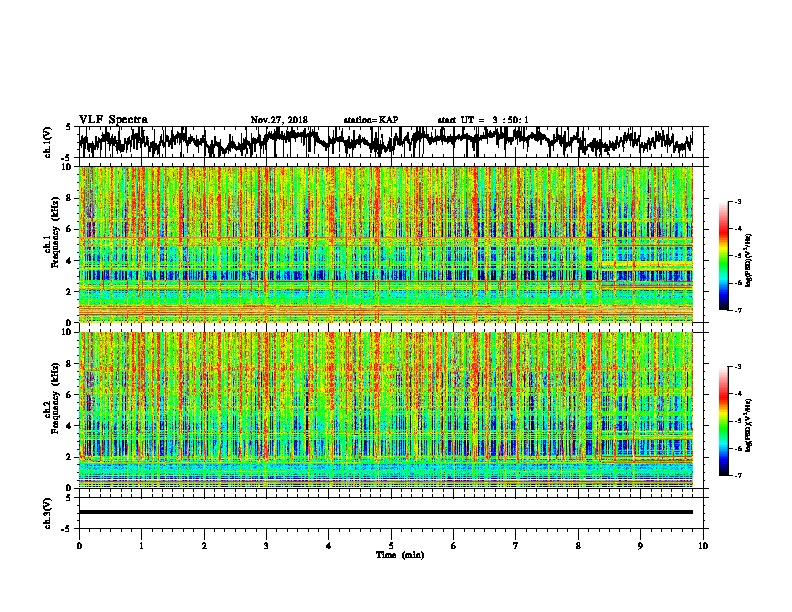Image resolution: width=792 pixels, height=612 pixels.
Task: Click the log(PSD) label beside ch.2 color scale
Action: (x=748, y=425)
